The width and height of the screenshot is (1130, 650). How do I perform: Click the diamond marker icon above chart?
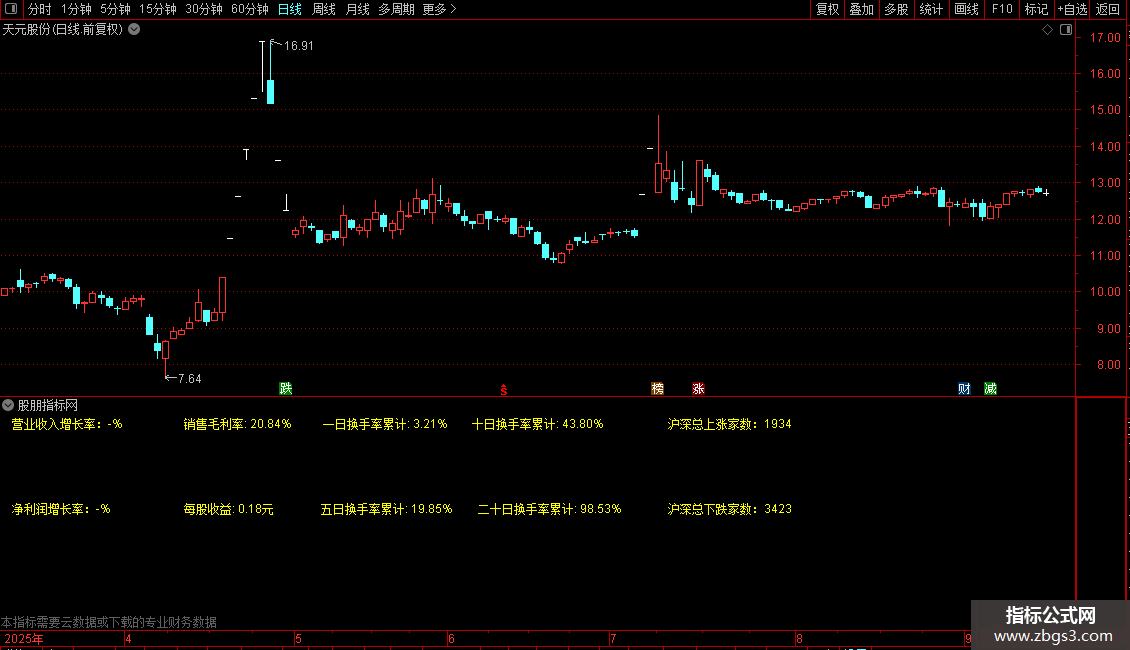coord(1048,30)
